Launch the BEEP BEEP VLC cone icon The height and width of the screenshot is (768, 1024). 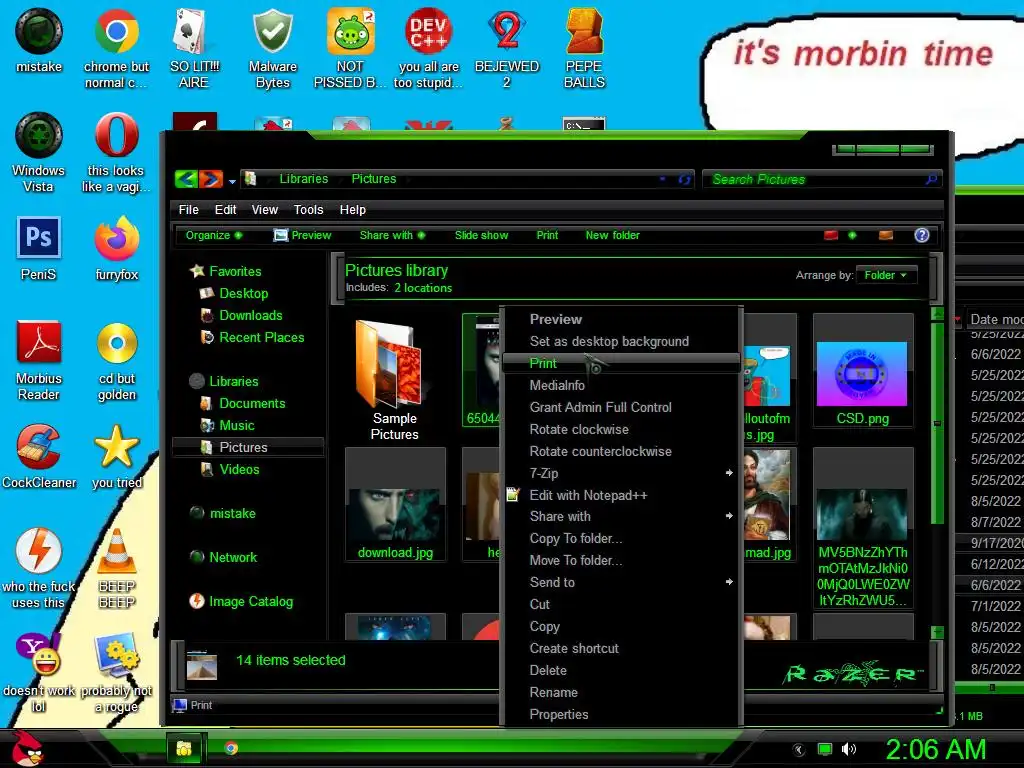point(116,568)
